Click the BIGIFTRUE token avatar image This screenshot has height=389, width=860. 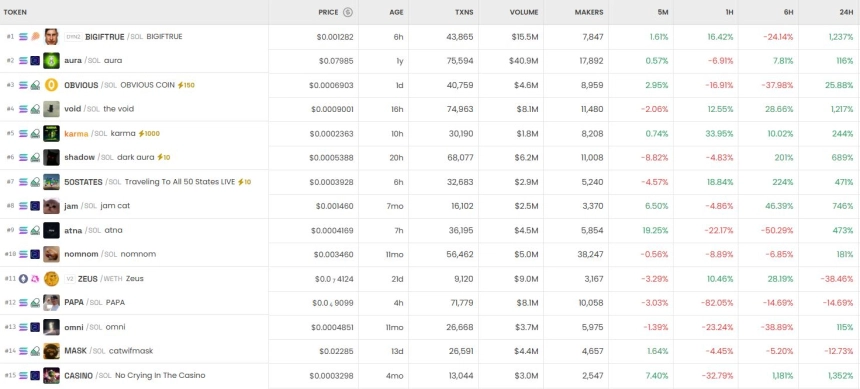click(51, 36)
